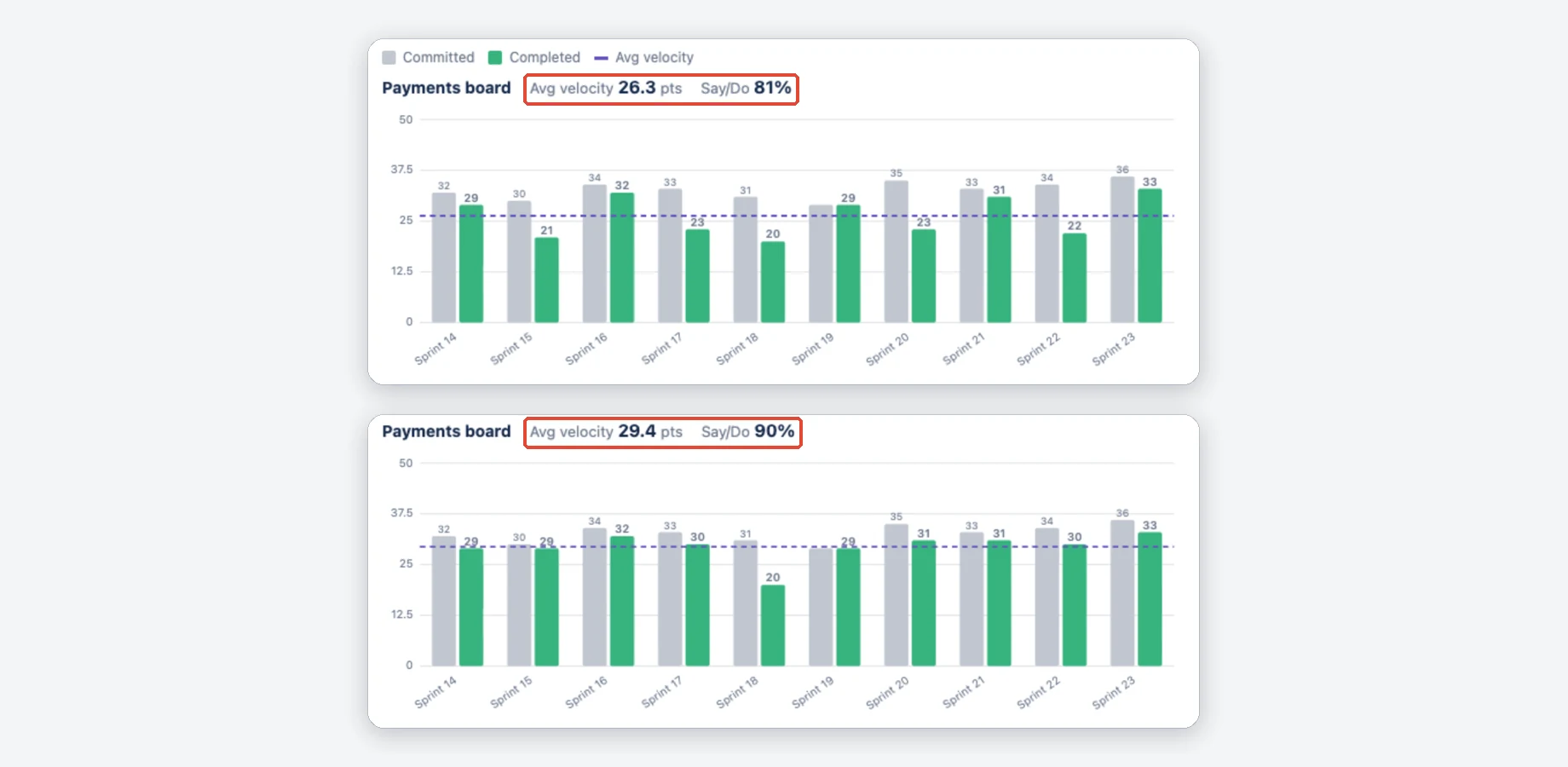Click the dashed average line in 90% chart

click(x=797, y=546)
